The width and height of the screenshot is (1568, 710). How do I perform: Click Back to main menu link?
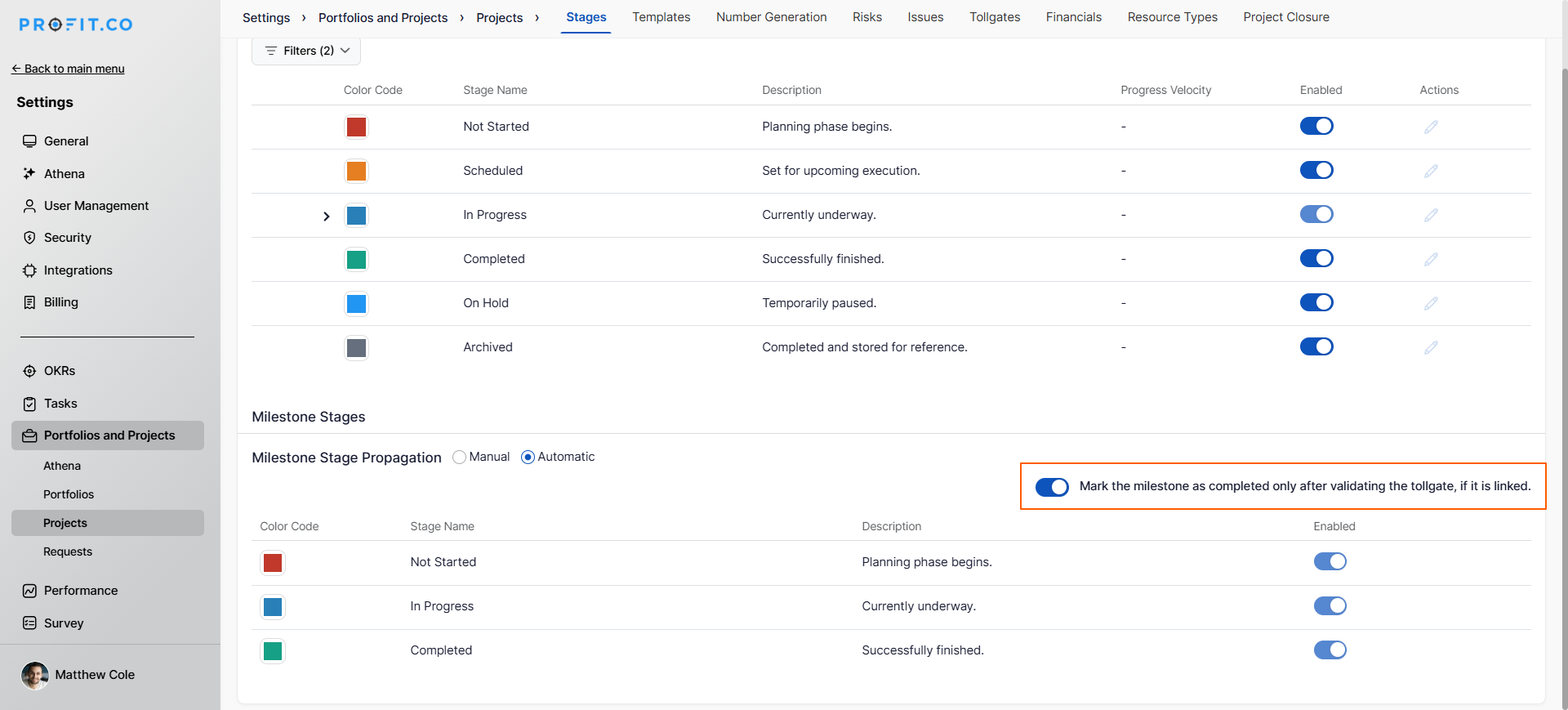[68, 69]
